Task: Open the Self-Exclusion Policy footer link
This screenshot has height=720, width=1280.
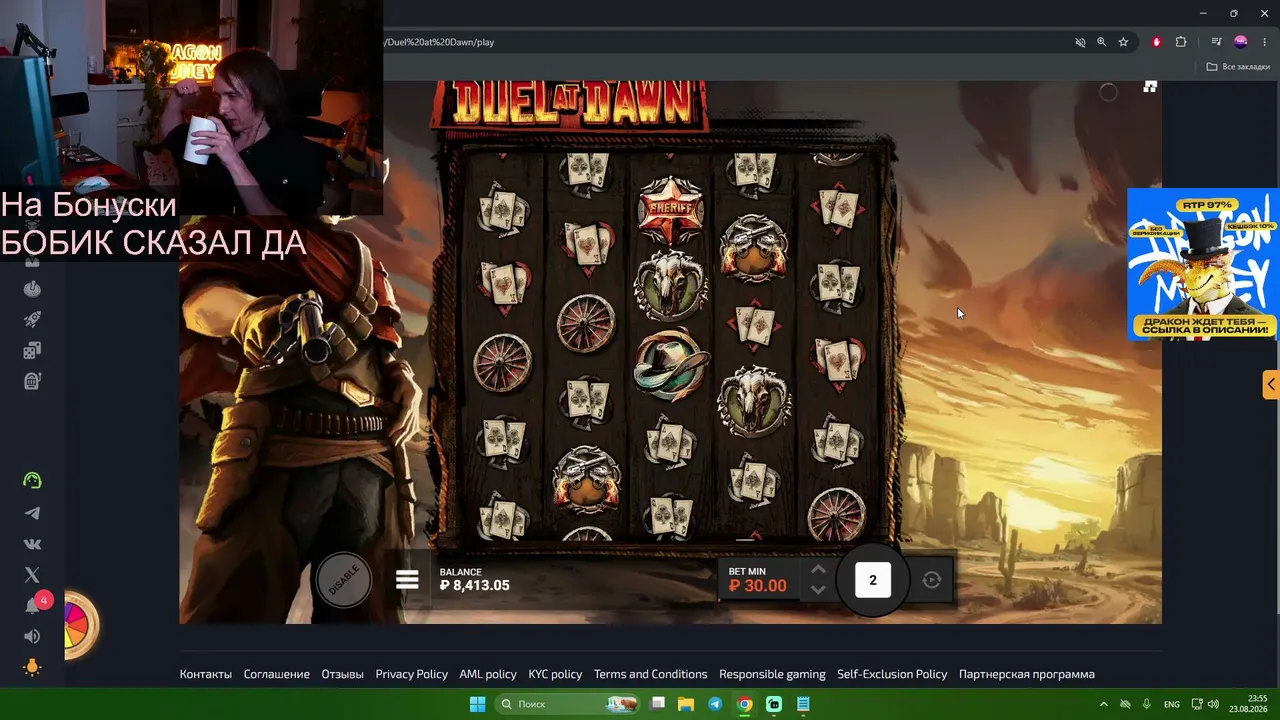Action: coord(892,674)
